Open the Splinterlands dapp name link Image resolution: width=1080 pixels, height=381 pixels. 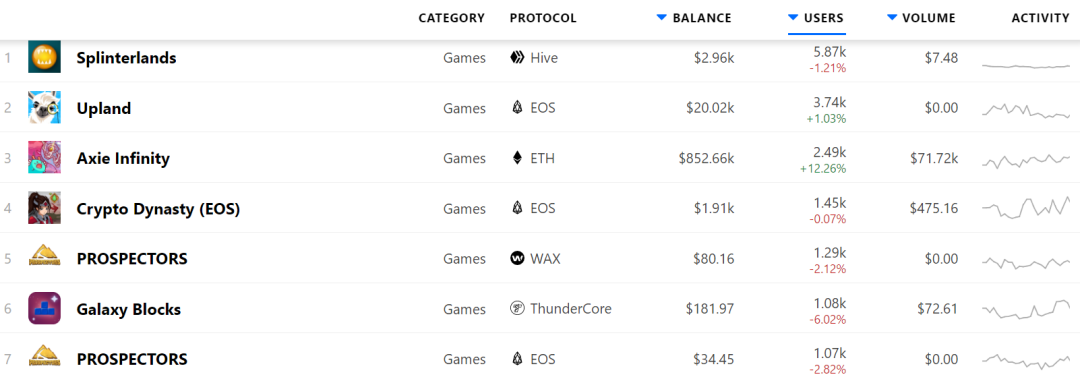tap(127, 58)
